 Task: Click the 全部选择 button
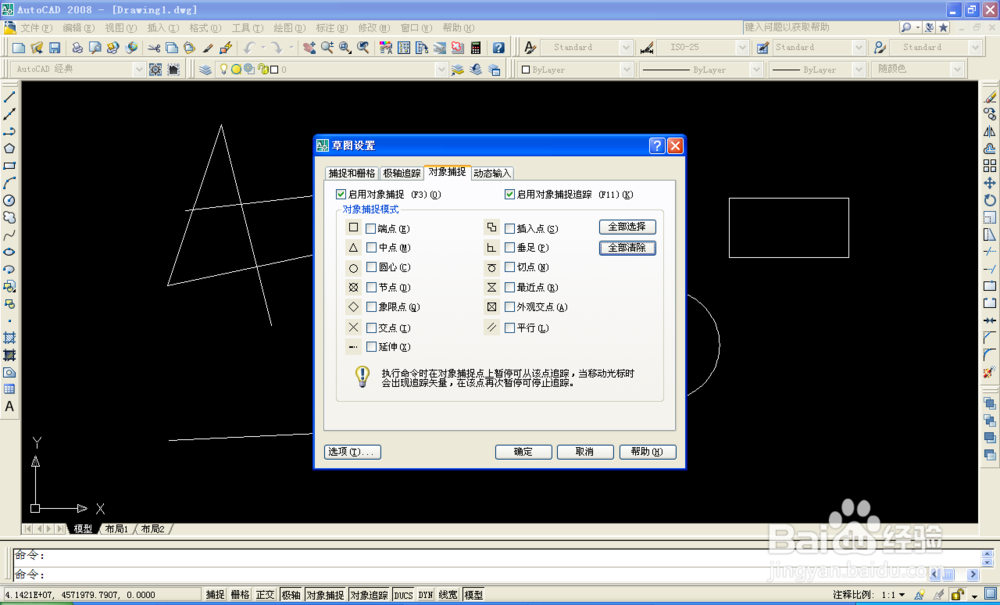coord(628,227)
